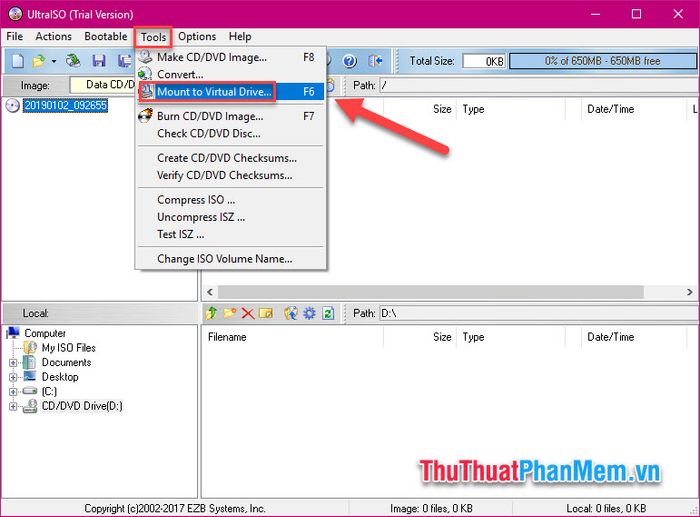
Task: Open the Actions menu
Action: coord(54,36)
